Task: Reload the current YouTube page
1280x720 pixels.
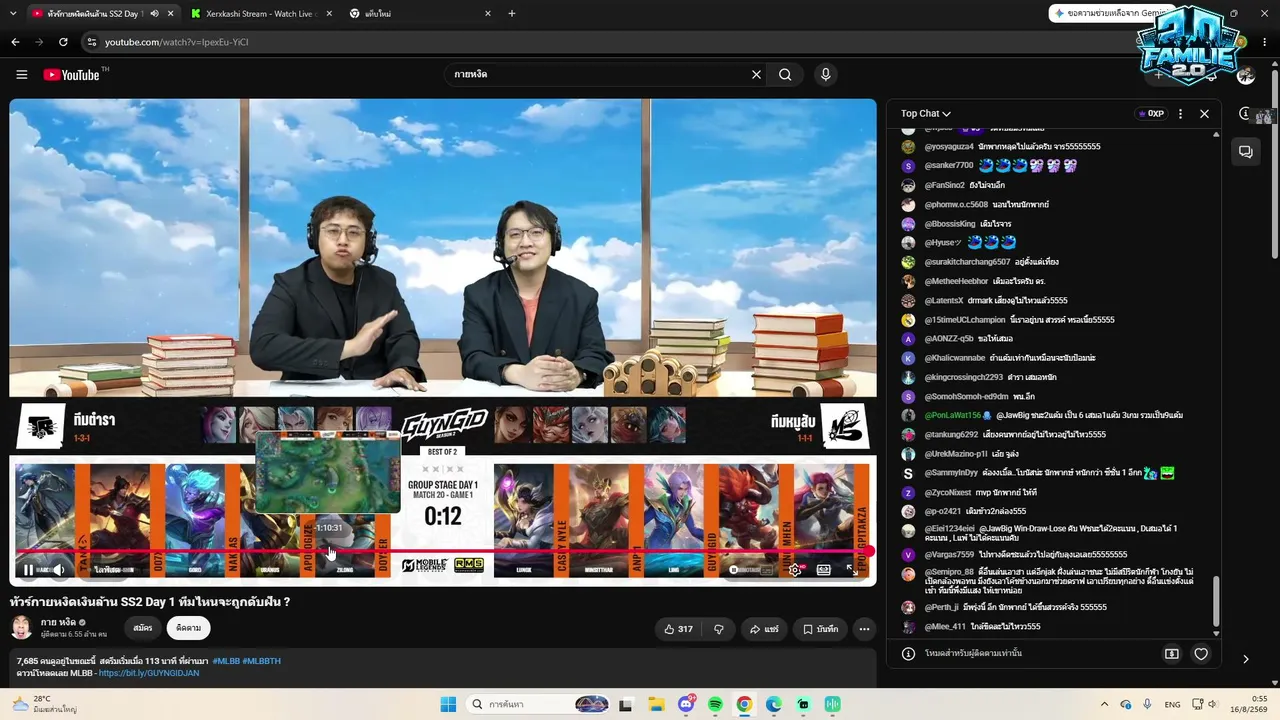Action: [x=63, y=42]
